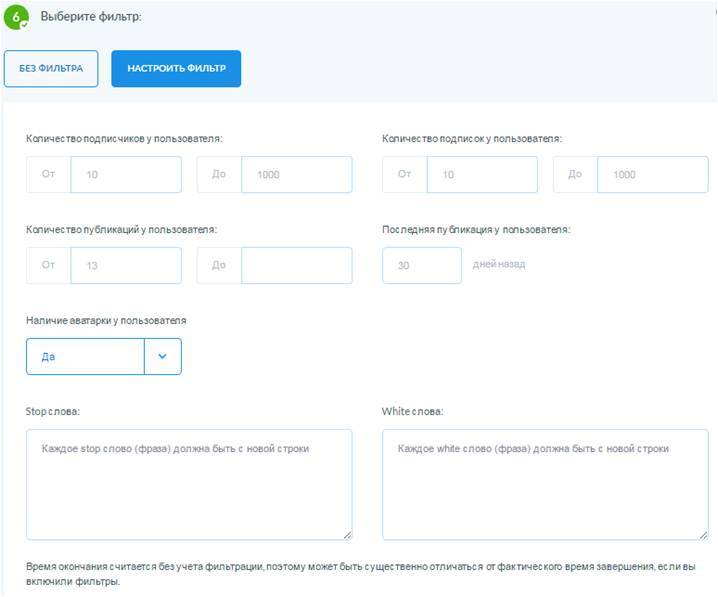Image resolution: width=718 pixels, height=597 pixels.
Task: Click the White слова textarea resize handle
Action: [x=703, y=535]
